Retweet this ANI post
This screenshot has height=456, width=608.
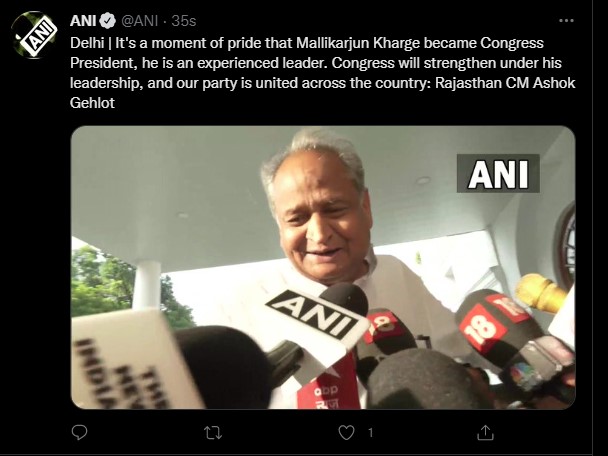pos(213,433)
